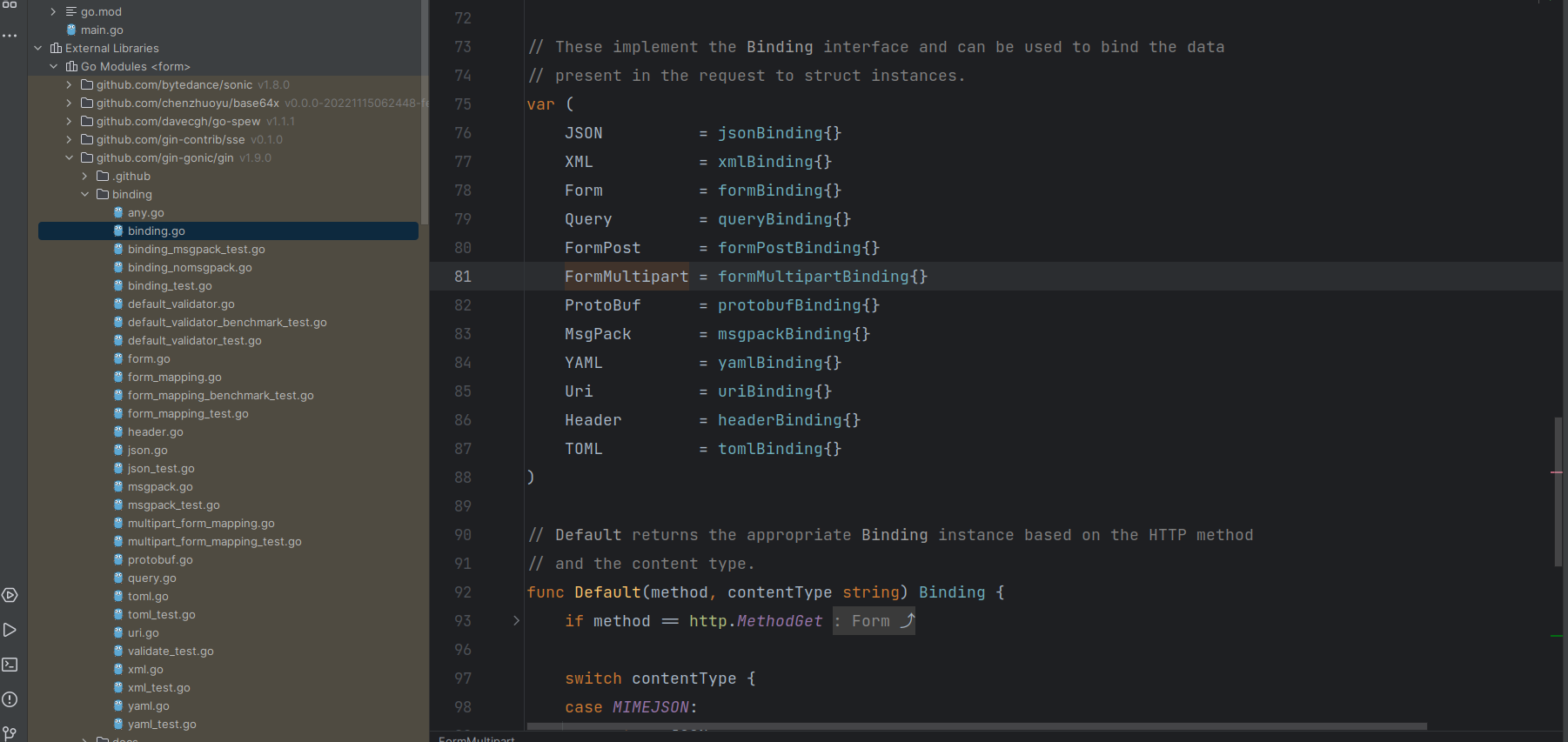This screenshot has height=742, width=1568.
Task: Open protobuf.go file
Action: (x=160, y=559)
